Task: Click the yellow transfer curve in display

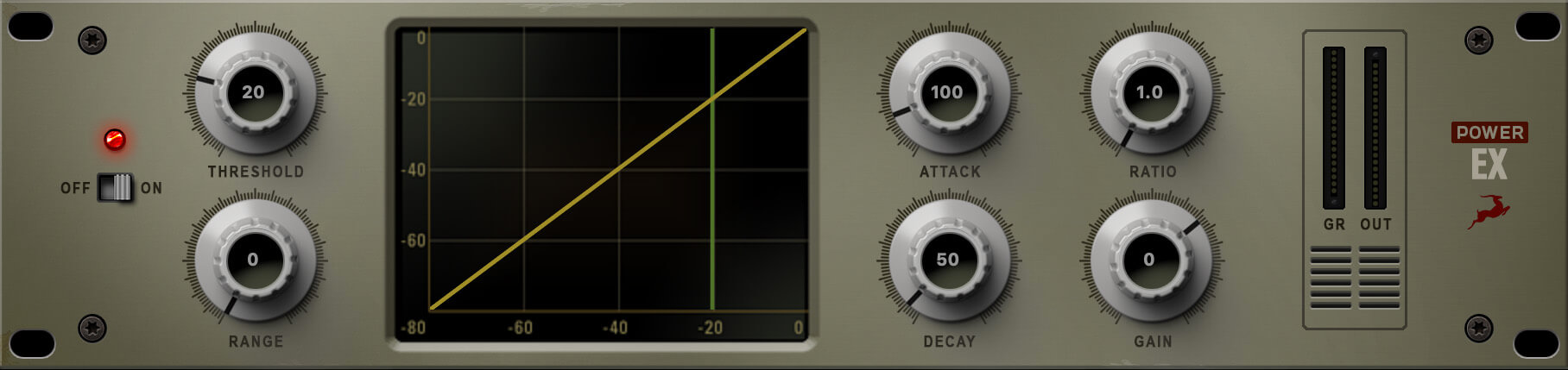Action: coord(617,170)
